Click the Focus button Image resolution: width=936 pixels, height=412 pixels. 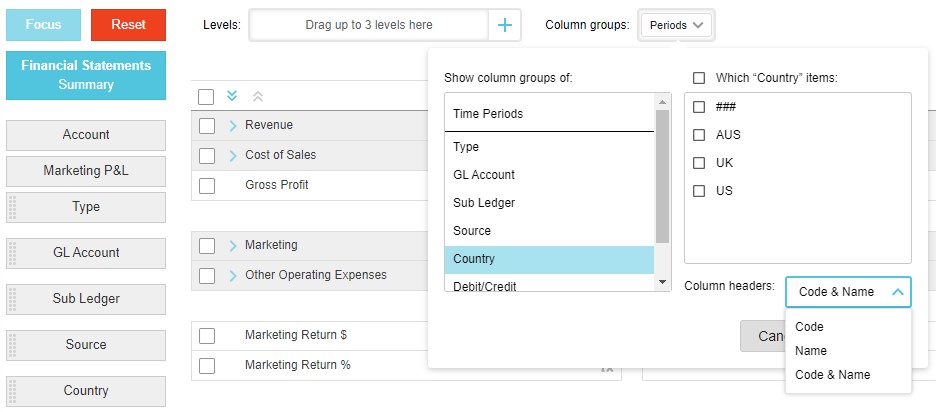tap(43, 25)
